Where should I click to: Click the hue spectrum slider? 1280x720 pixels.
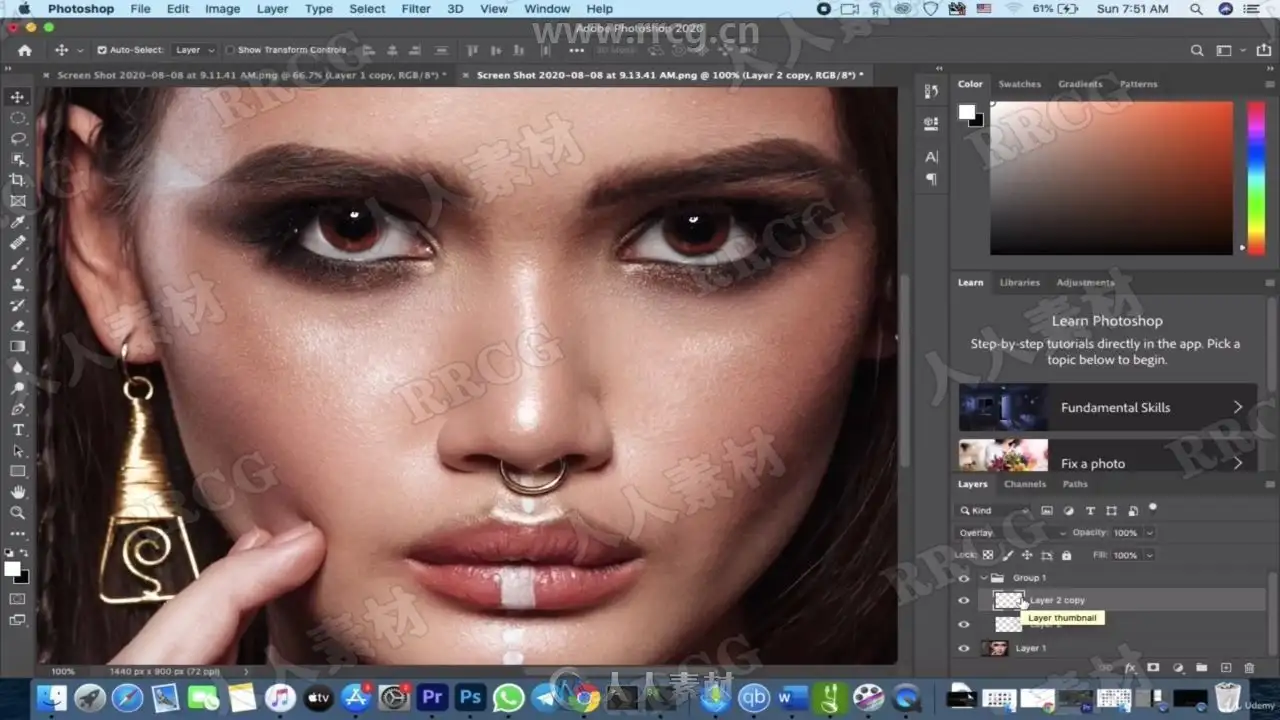click(x=1255, y=177)
